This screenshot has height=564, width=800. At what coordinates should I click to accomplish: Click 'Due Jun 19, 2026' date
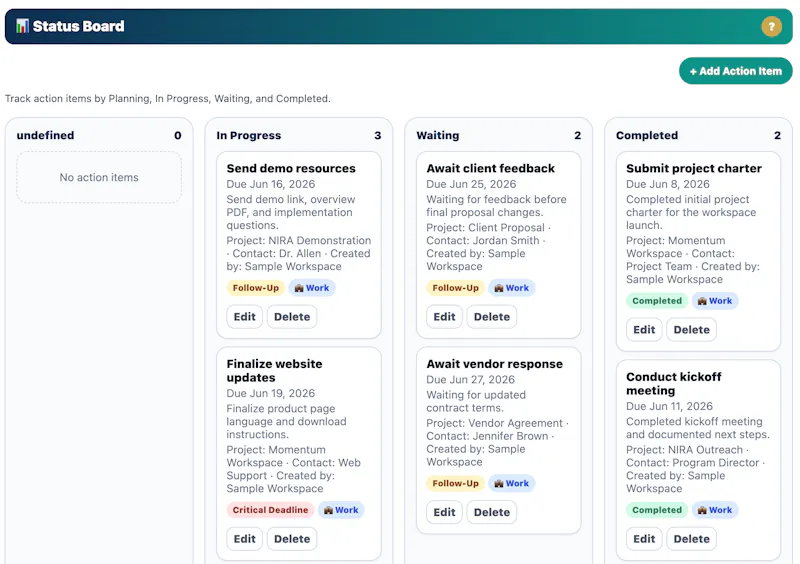click(271, 394)
